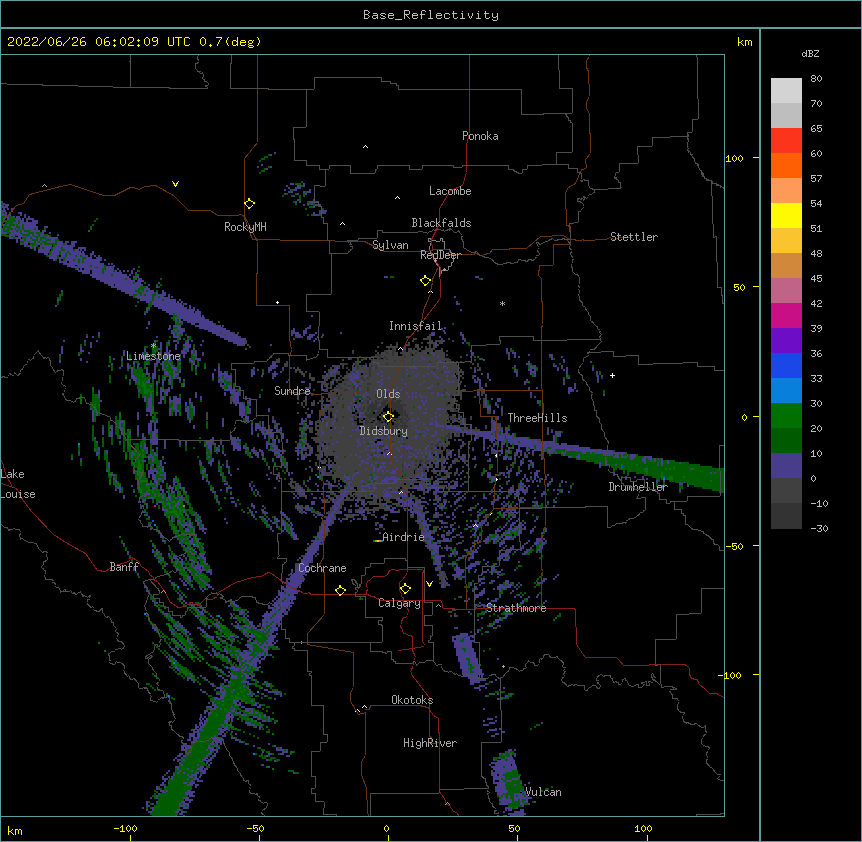Click the -30 value on the dBZ scale
Screen dimensions: 862x842
click(x=819, y=529)
